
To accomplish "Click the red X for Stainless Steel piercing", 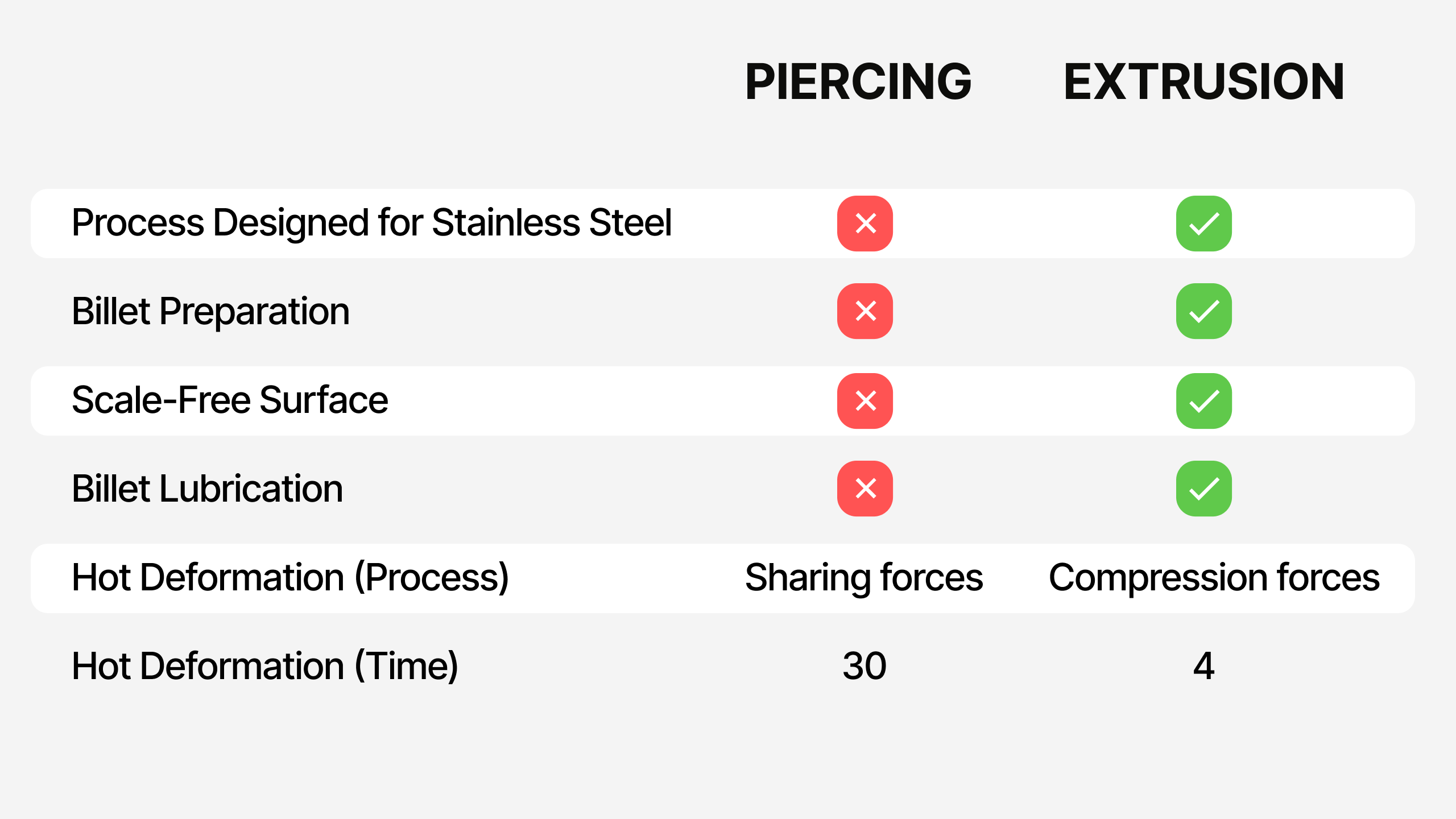I will [x=864, y=224].
